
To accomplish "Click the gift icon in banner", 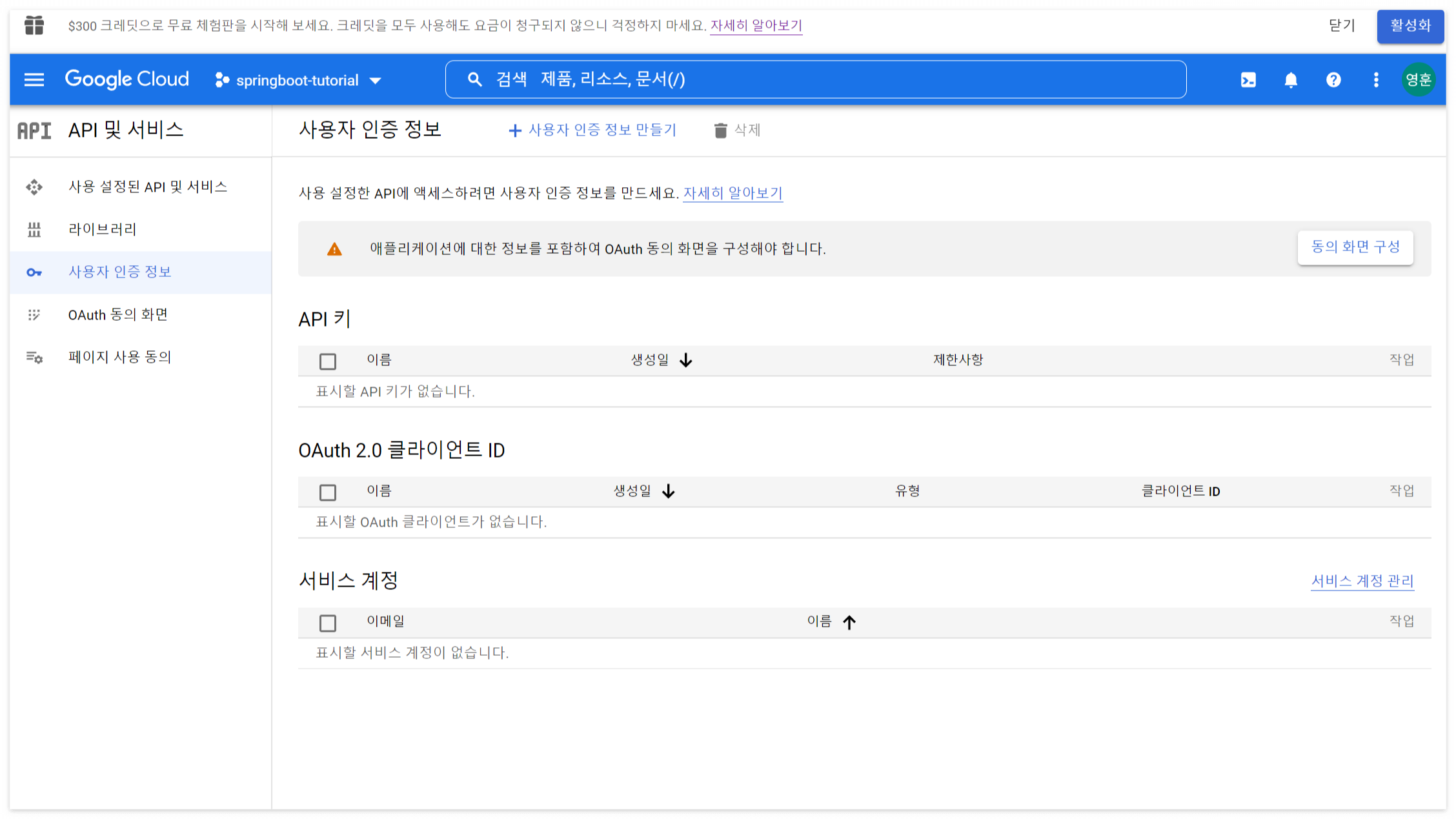I will 34,25.
